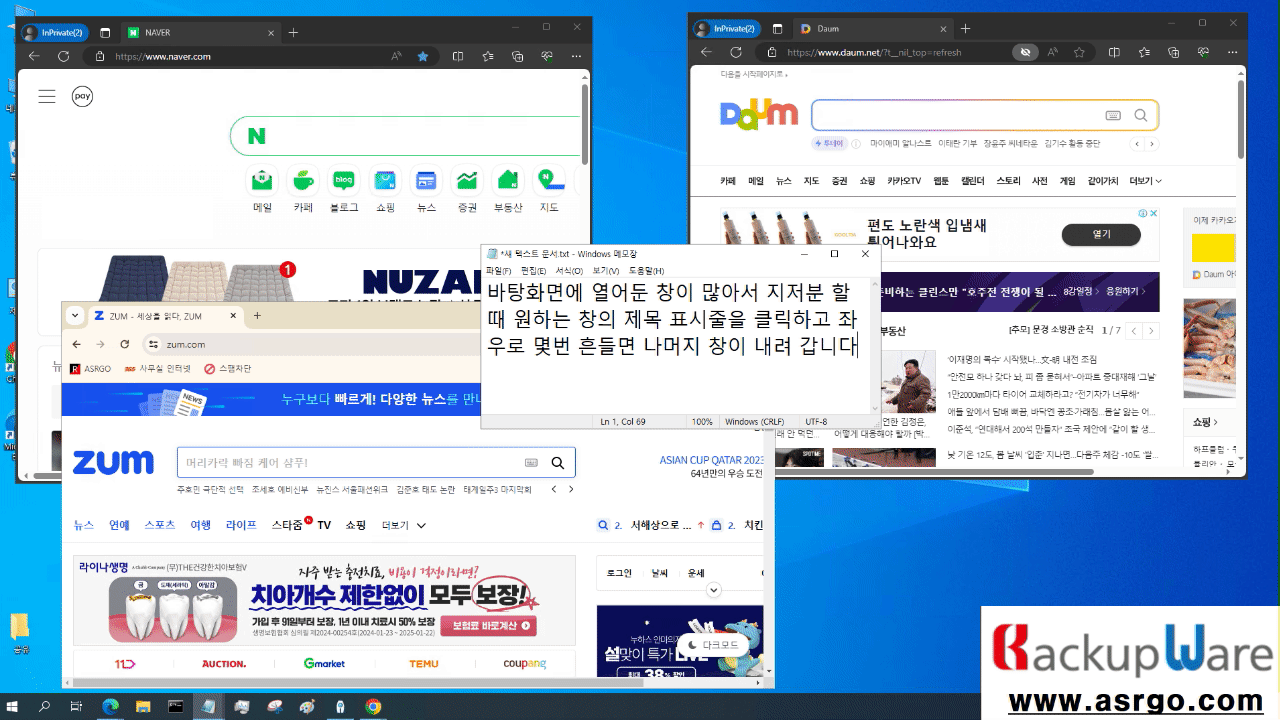
Task: Open the Naver 쇼핑 shortcut icon
Action: (x=385, y=181)
